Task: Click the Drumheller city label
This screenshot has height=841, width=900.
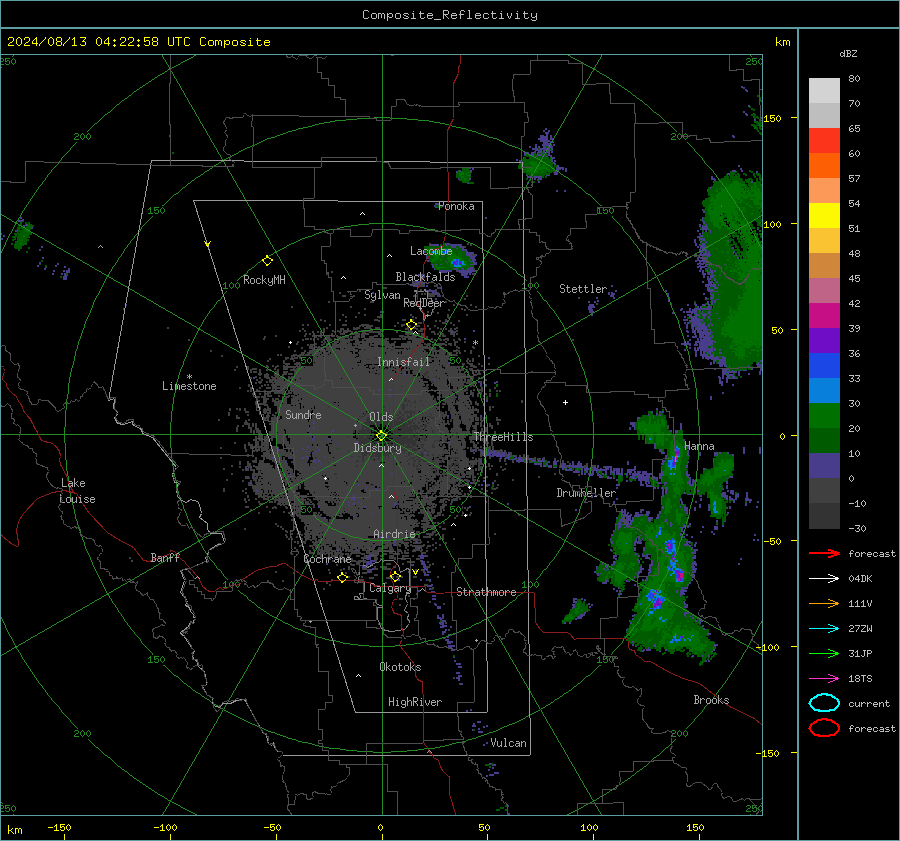Action: pyautogui.click(x=586, y=493)
